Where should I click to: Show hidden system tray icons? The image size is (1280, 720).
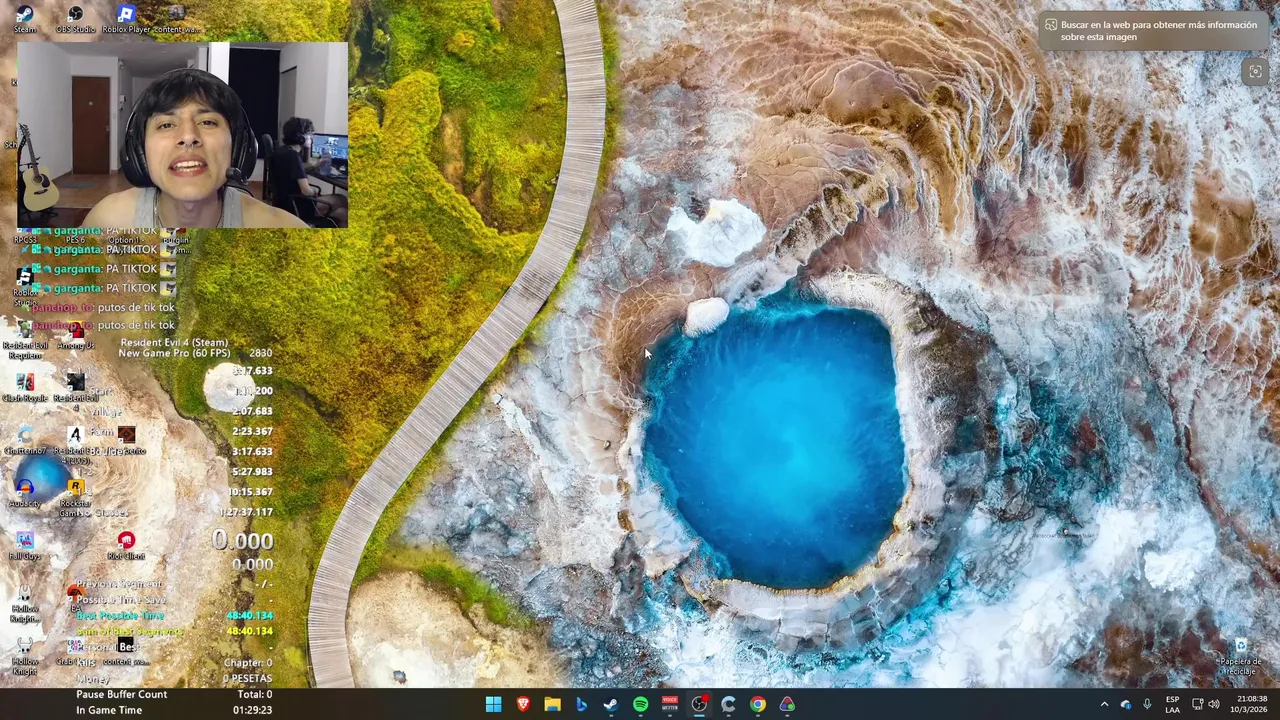tap(1104, 704)
